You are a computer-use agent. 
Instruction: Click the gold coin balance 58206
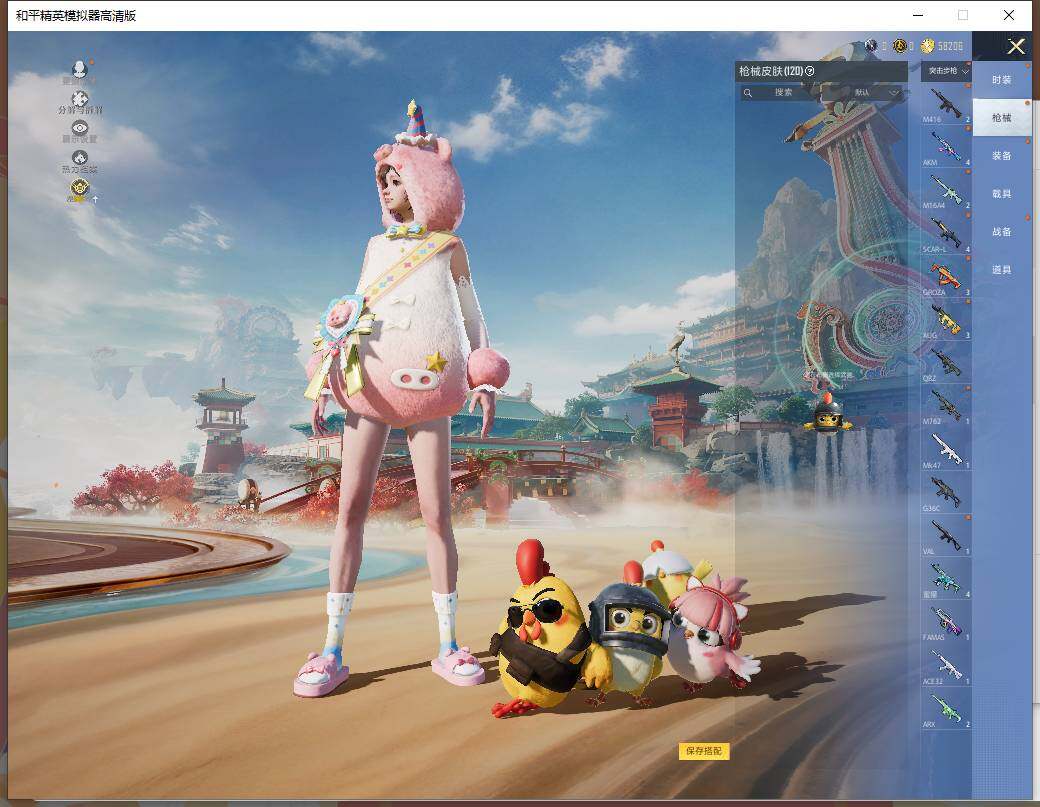click(x=942, y=46)
